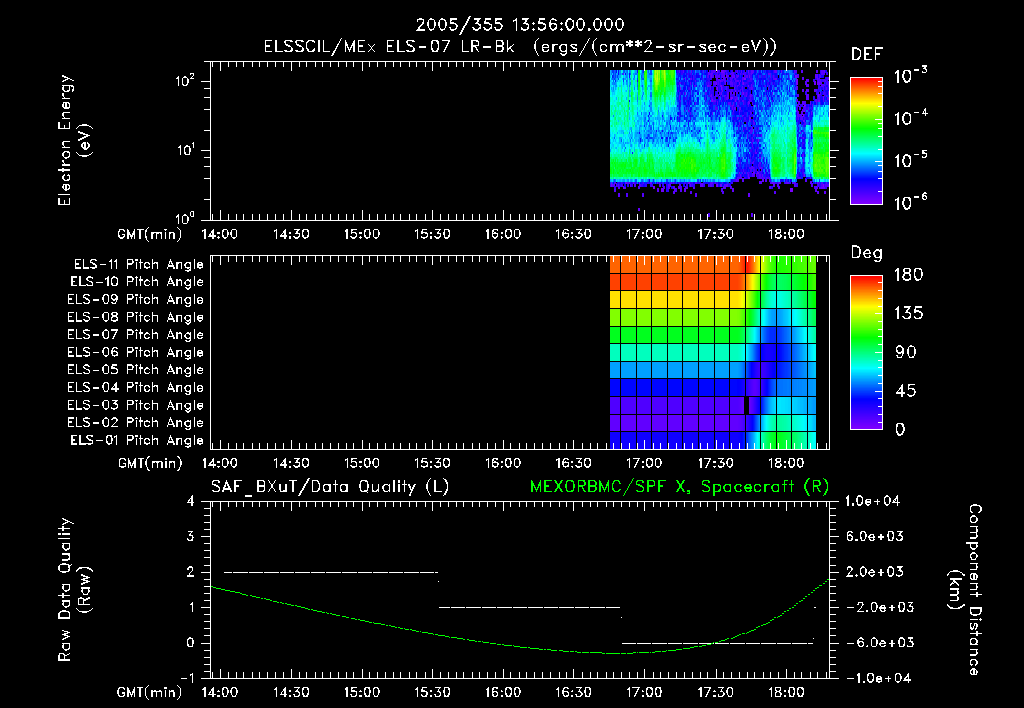Screen dimensions: 1024x708
Task: Click the 14:00 label under the spectrogram
Action: 220,234
